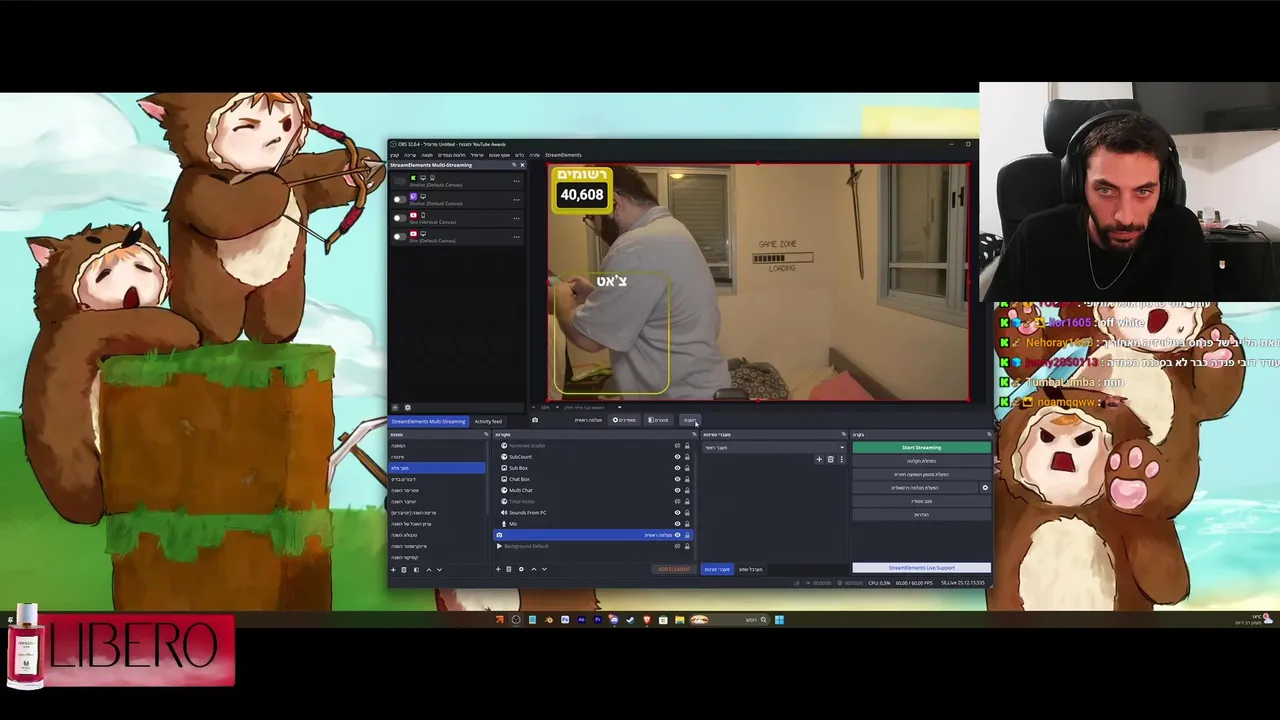Image resolution: width=1280 pixels, height=720 pixels.
Task: Open Windows Start button on taskbar
Action: pos(779,620)
